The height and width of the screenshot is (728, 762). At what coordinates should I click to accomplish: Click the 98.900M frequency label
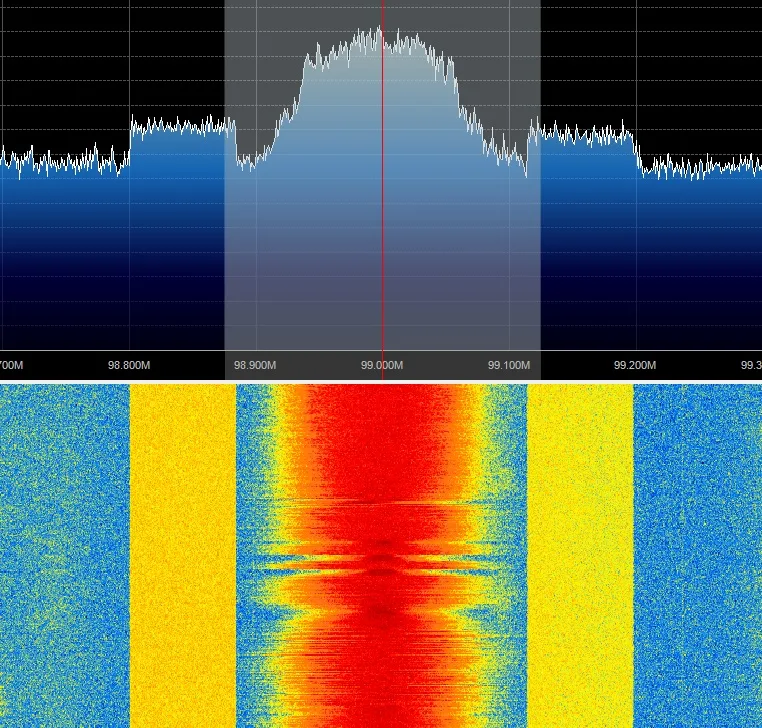point(255,365)
